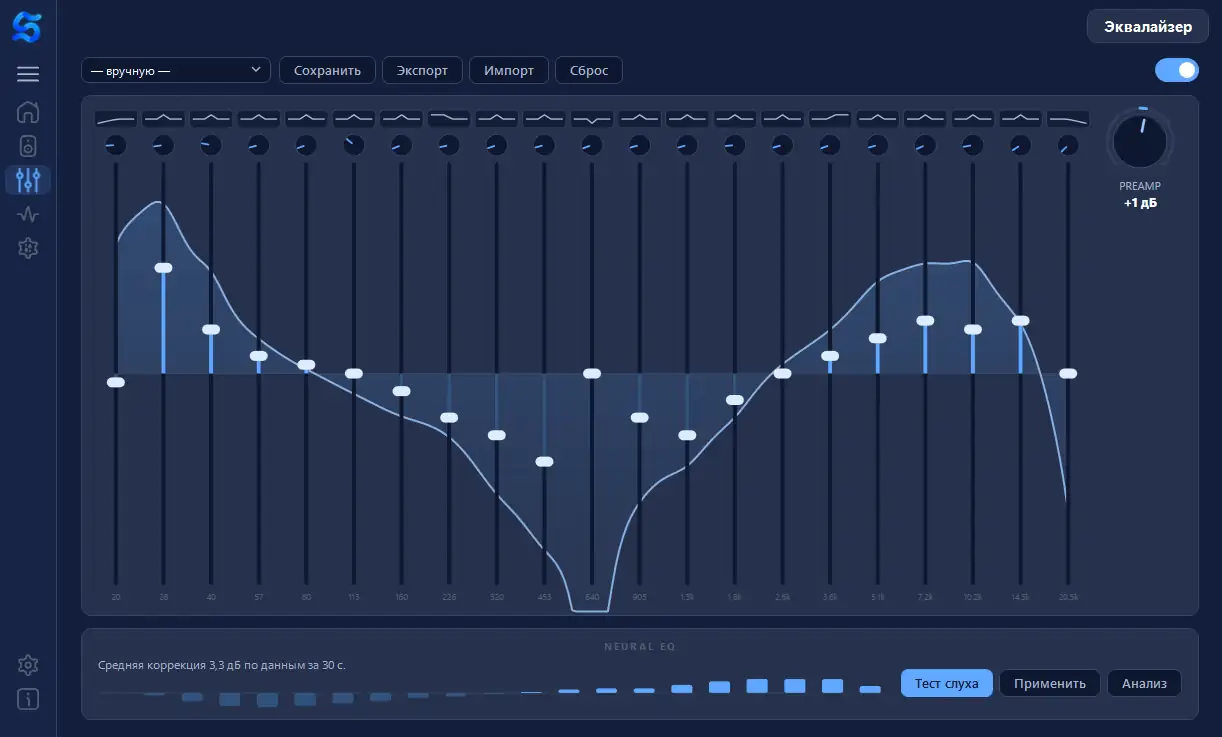Click the 320 Hz band gain slider handle
This screenshot has height=737, width=1222.
(497, 435)
